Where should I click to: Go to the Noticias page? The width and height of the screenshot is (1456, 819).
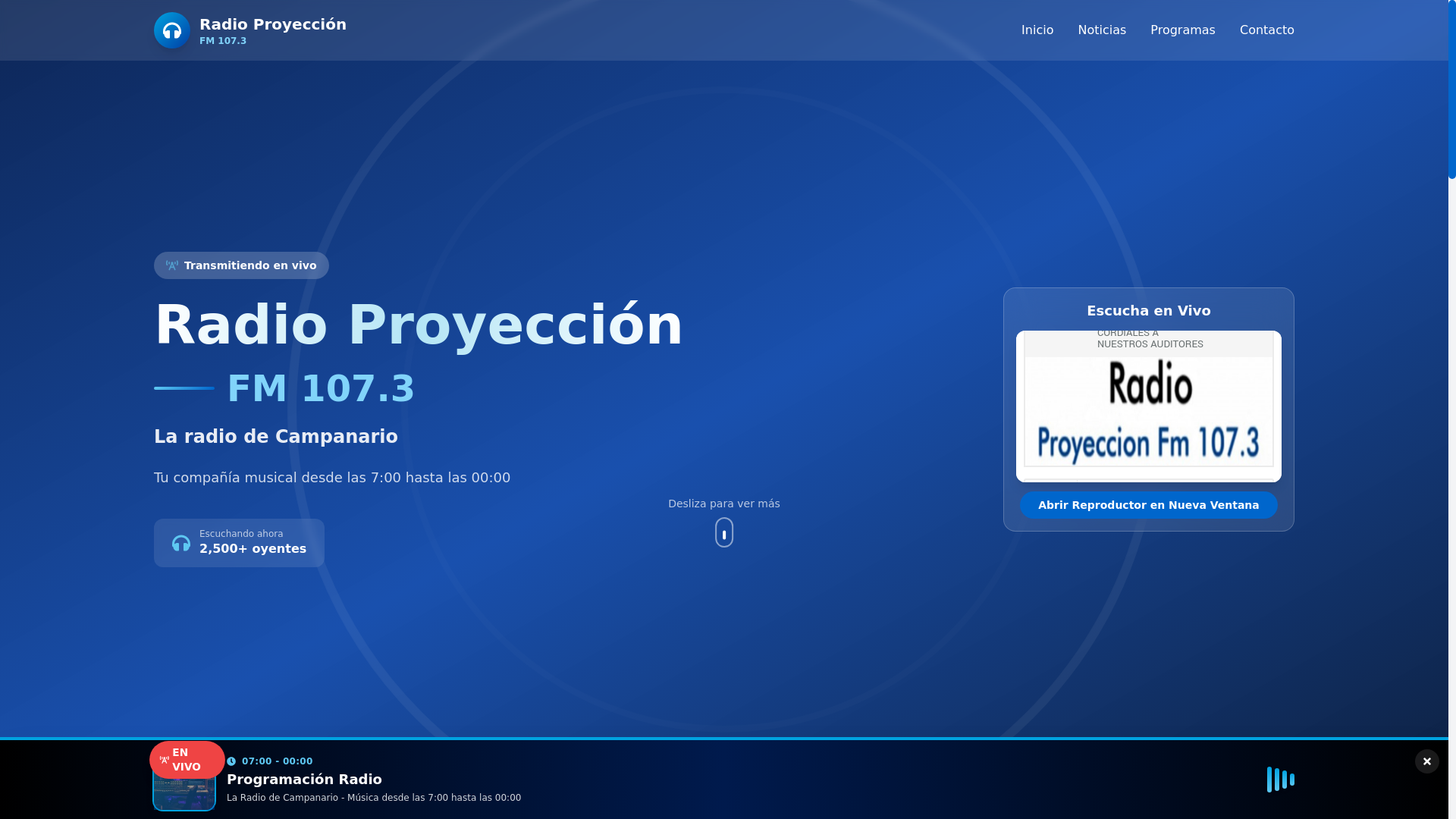tap(1101, 30)
